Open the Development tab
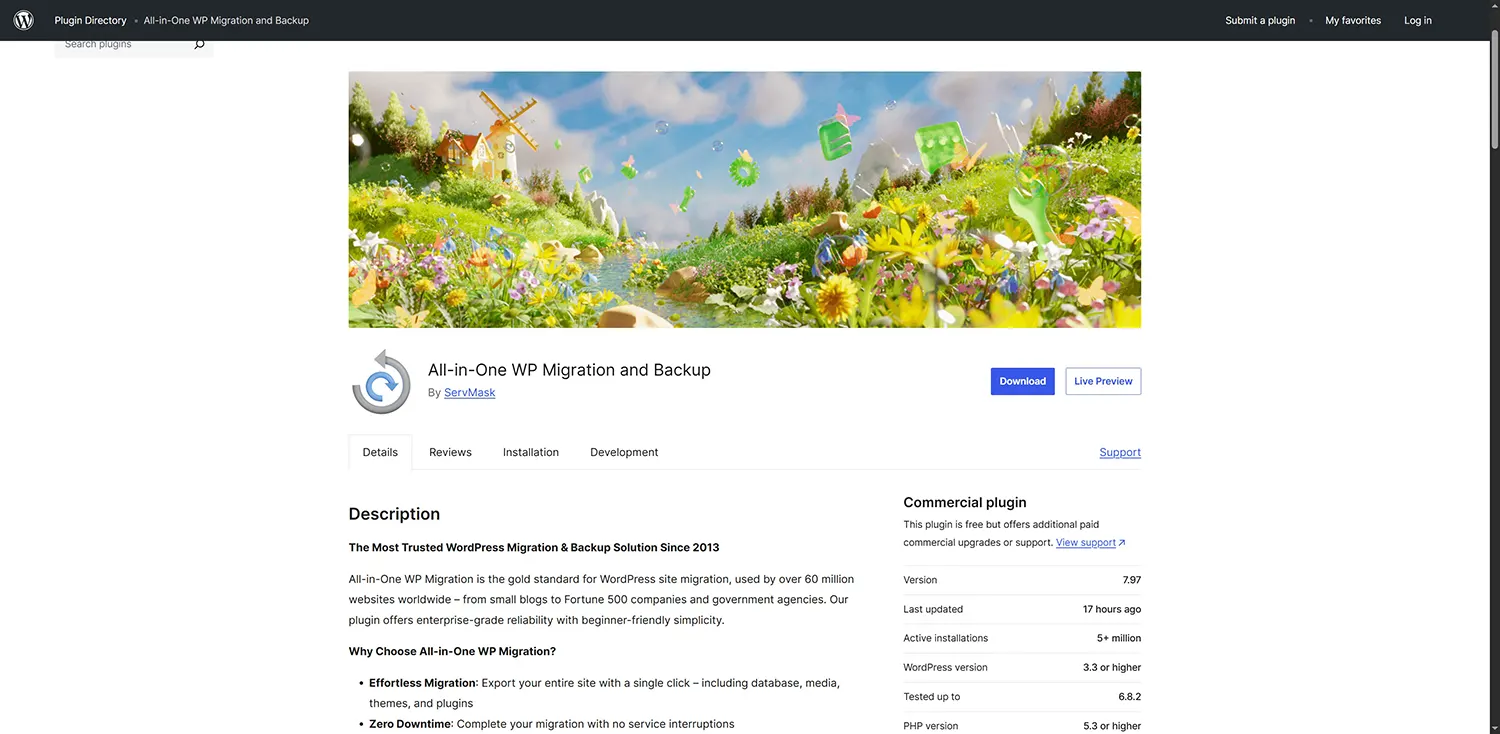 tap(624, 452)
